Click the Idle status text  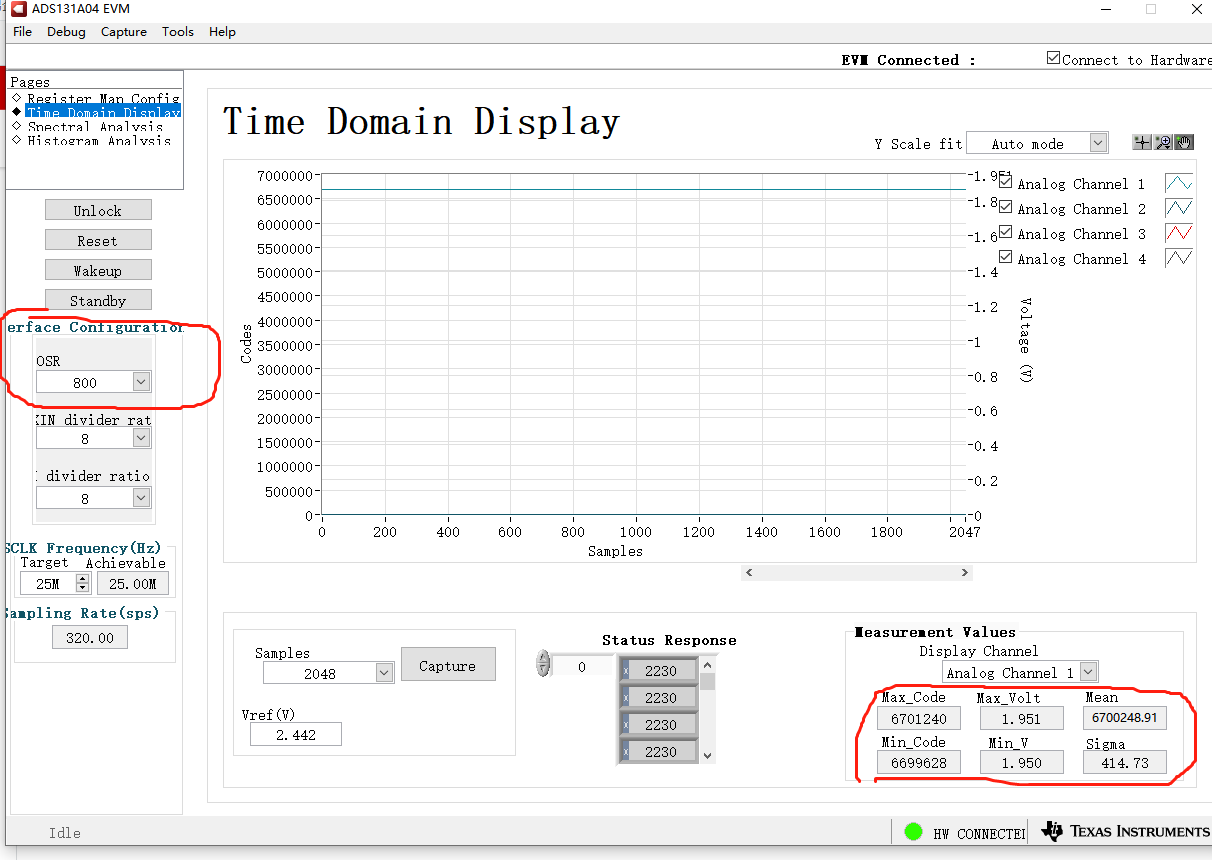pyautogui.click(x=65, y=832)
